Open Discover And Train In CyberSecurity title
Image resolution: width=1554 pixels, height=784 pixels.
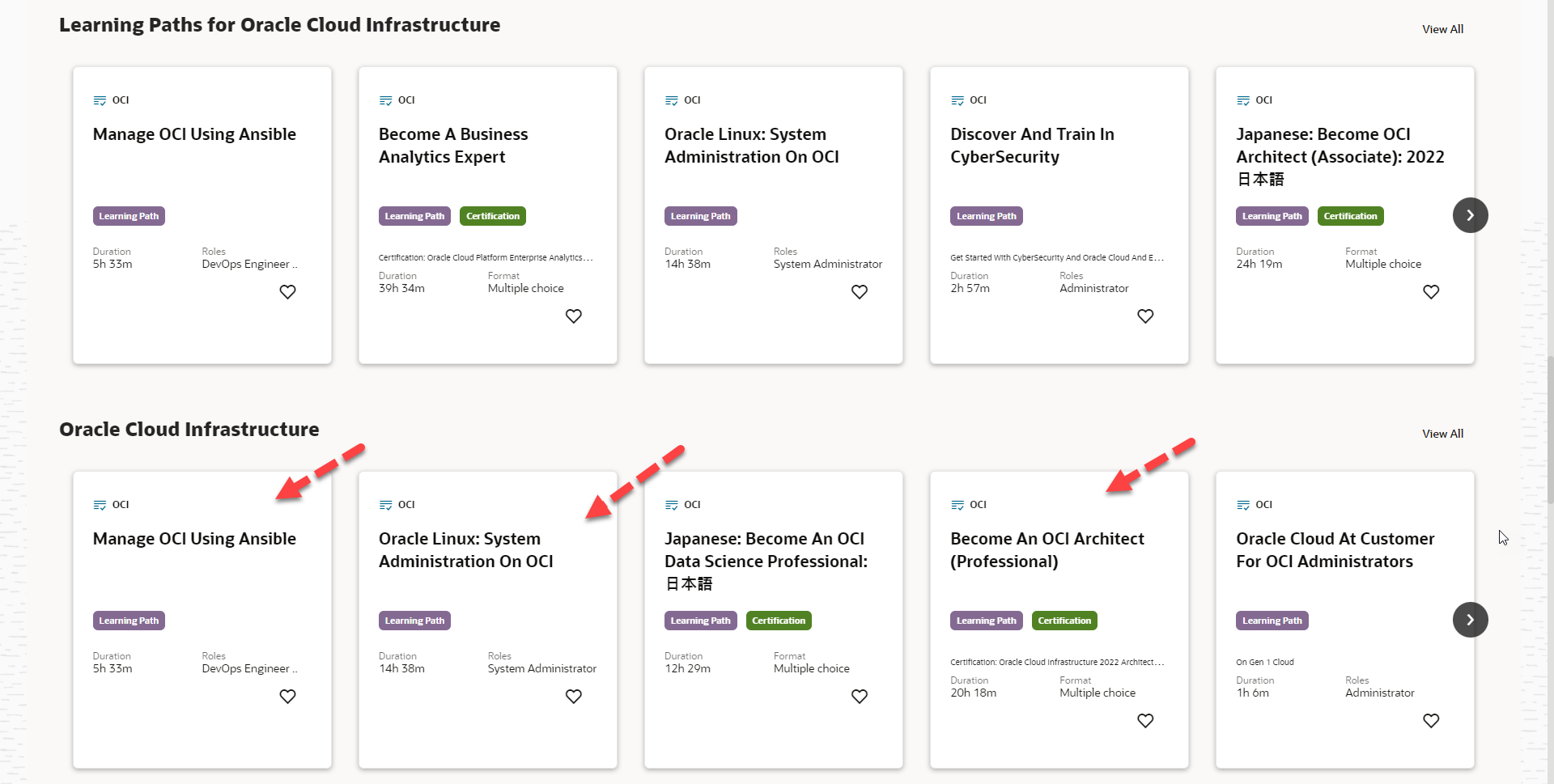point(1032,146)
